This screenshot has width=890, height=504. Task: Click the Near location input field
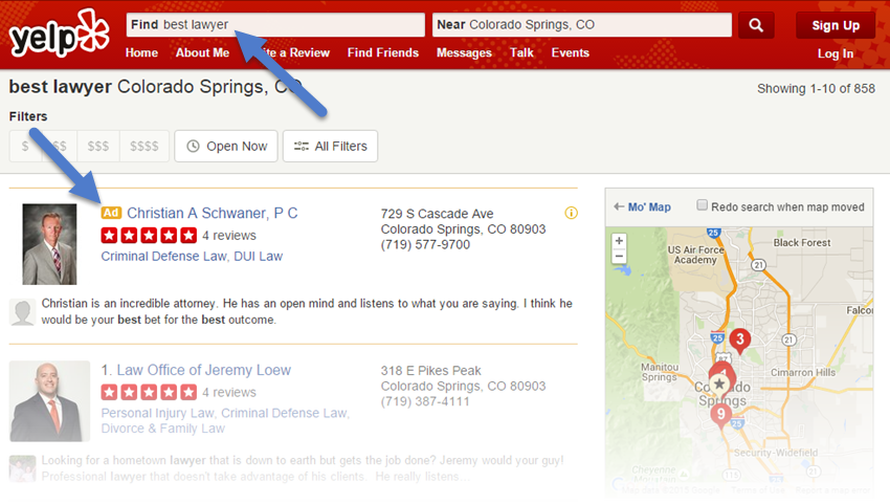(582, 25)
